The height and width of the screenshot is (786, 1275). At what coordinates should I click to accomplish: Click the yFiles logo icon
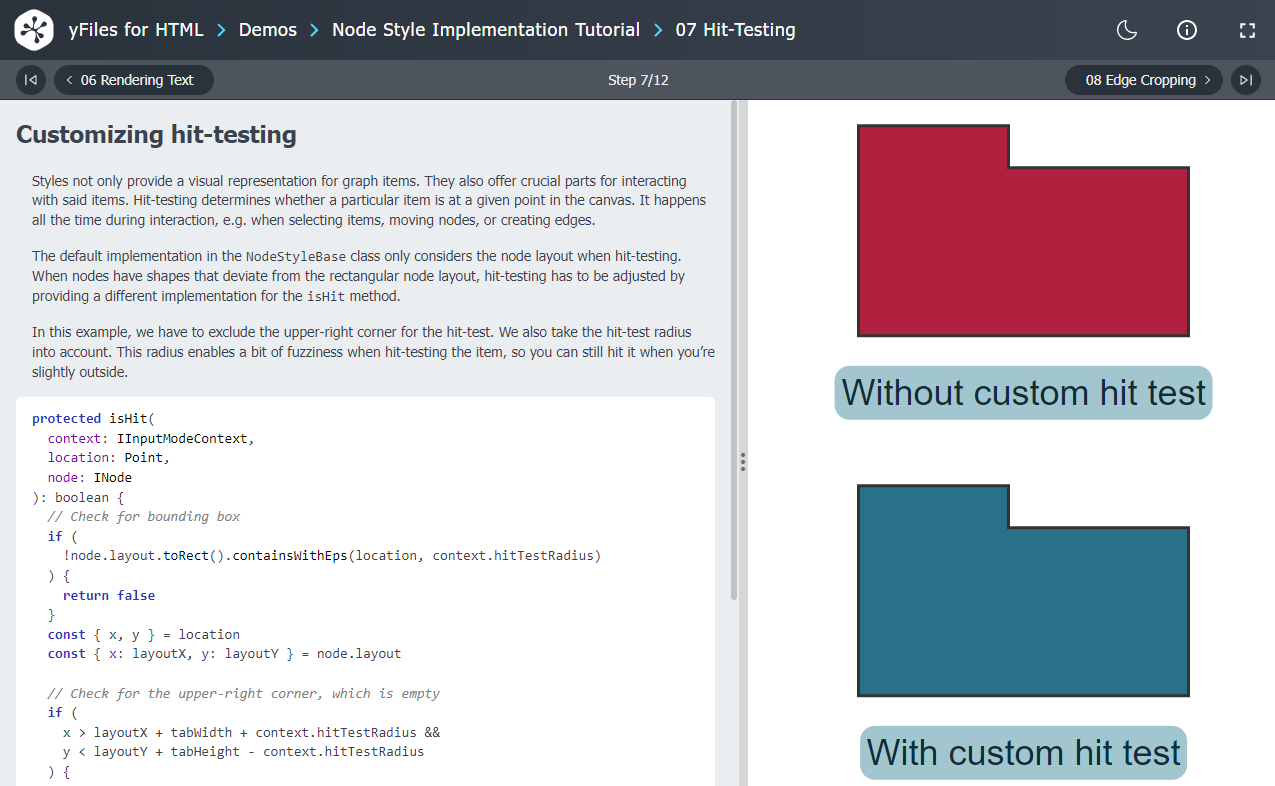point(34,30)
